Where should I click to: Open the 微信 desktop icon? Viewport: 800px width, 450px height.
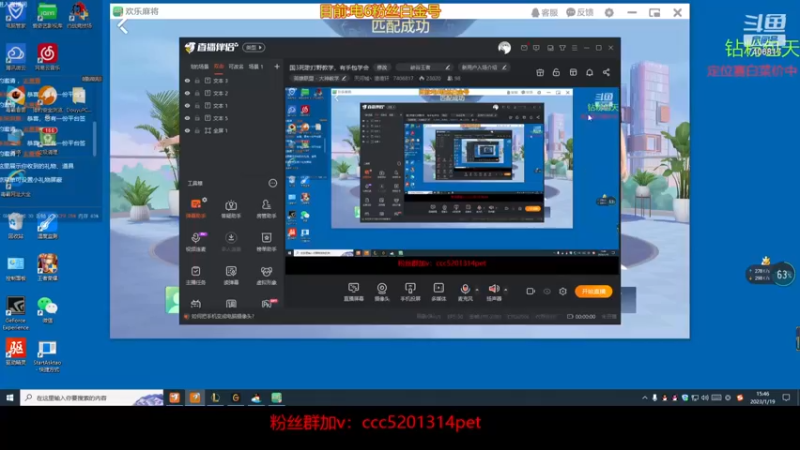pyautogui.click(x=47, y=310)
